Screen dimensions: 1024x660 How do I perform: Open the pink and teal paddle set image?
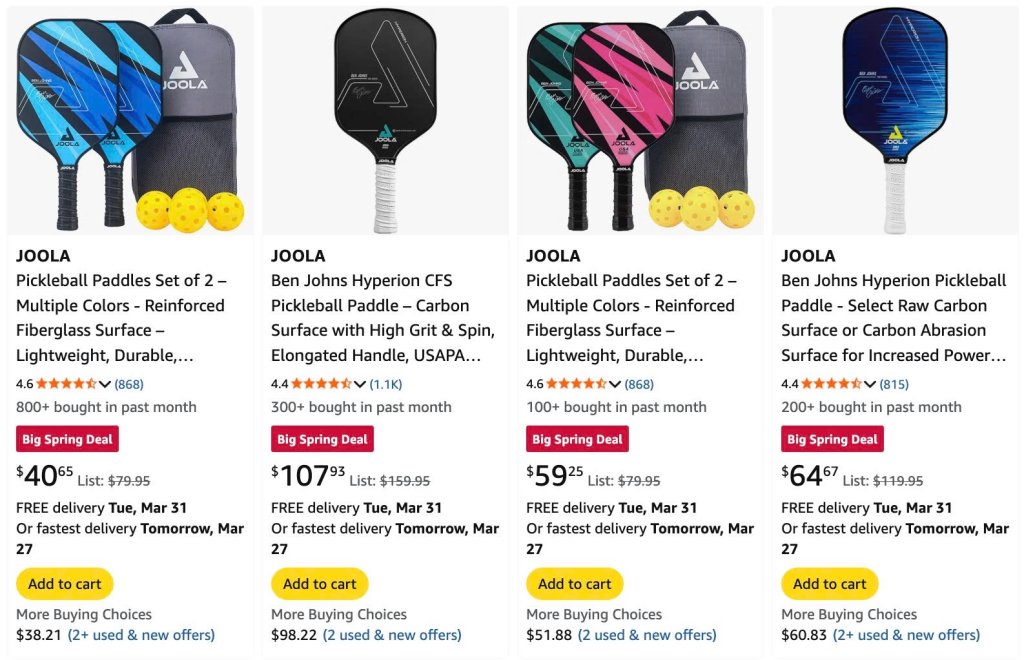(640, 121)
